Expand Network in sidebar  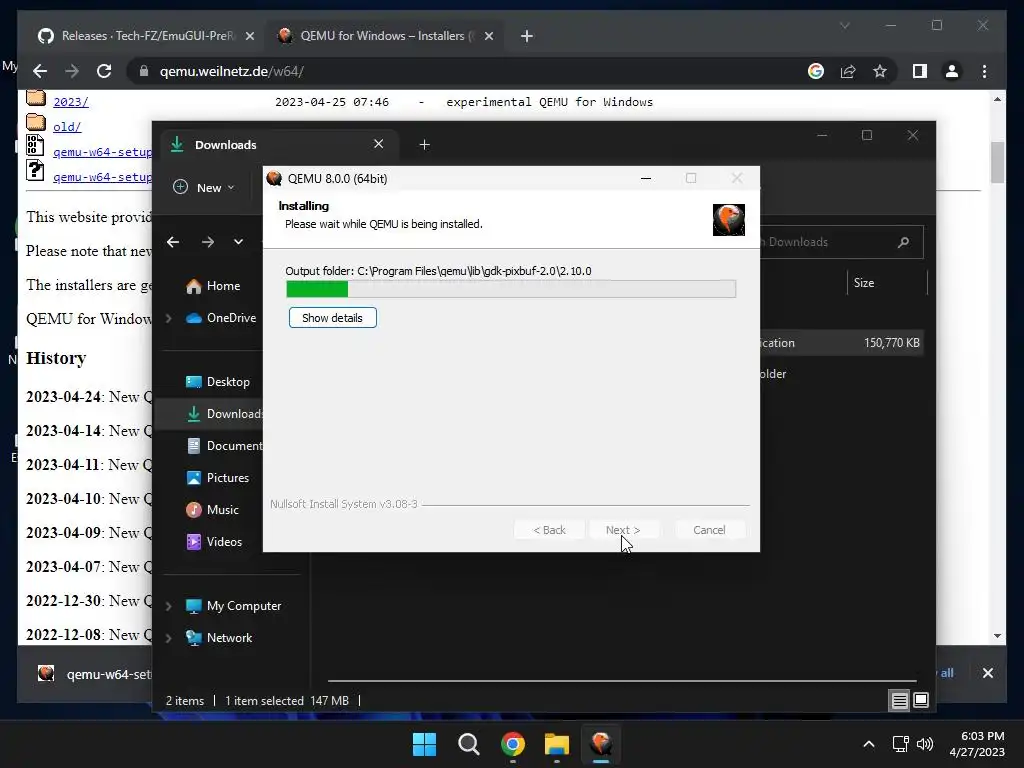coord(168,638)
